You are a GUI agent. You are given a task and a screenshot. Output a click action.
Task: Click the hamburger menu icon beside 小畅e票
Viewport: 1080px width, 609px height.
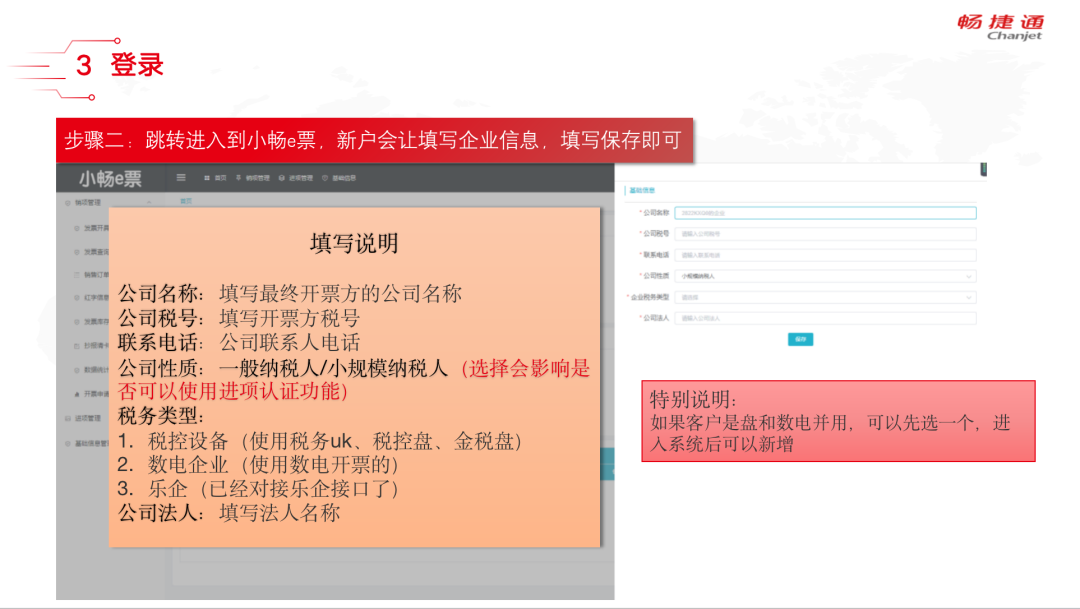[x=181, y=178]
